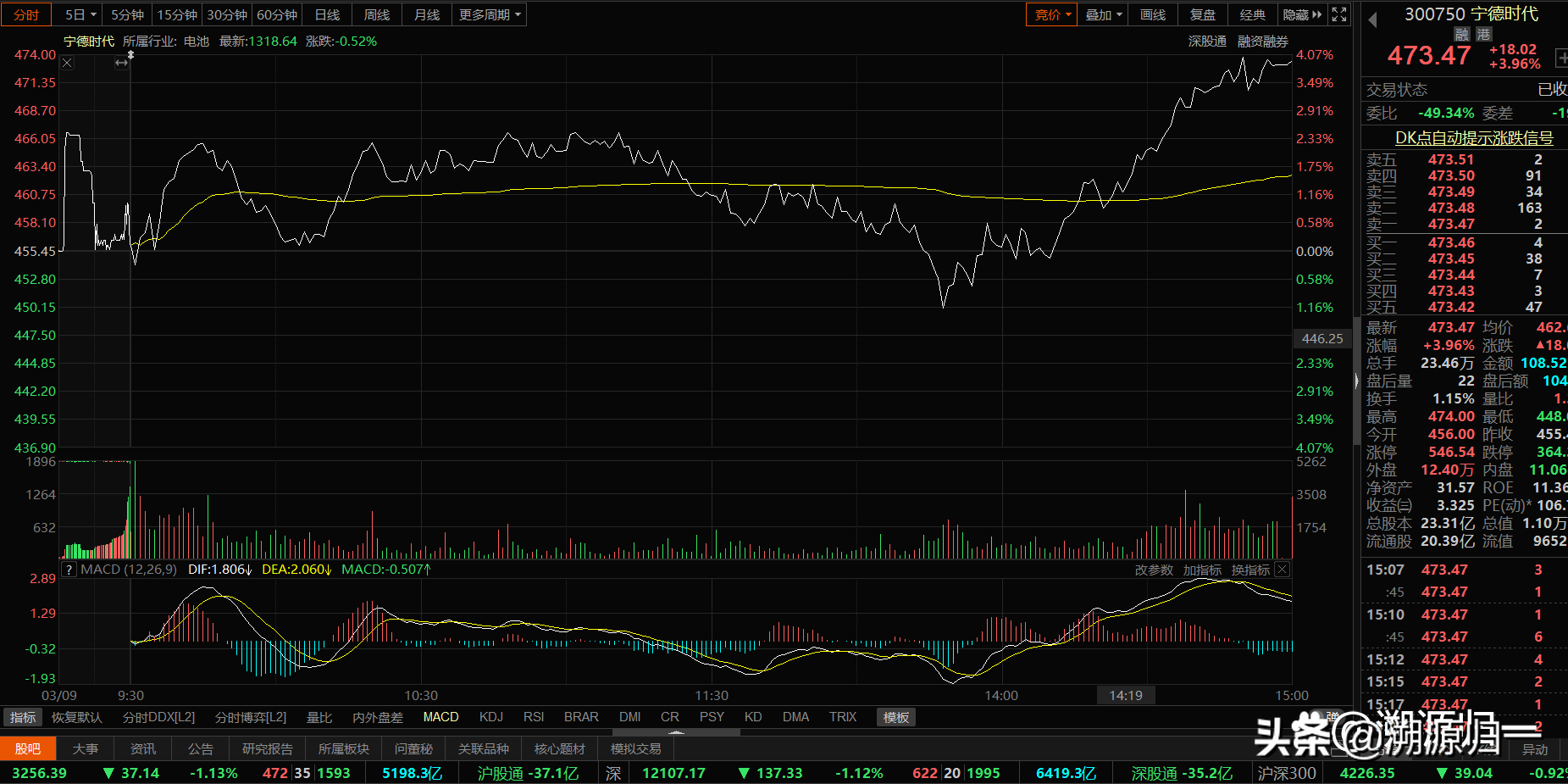Open the 5日 period dropdown
Image resolution: width=1568 pixels, height=784 pixels.
coord(81,14)
